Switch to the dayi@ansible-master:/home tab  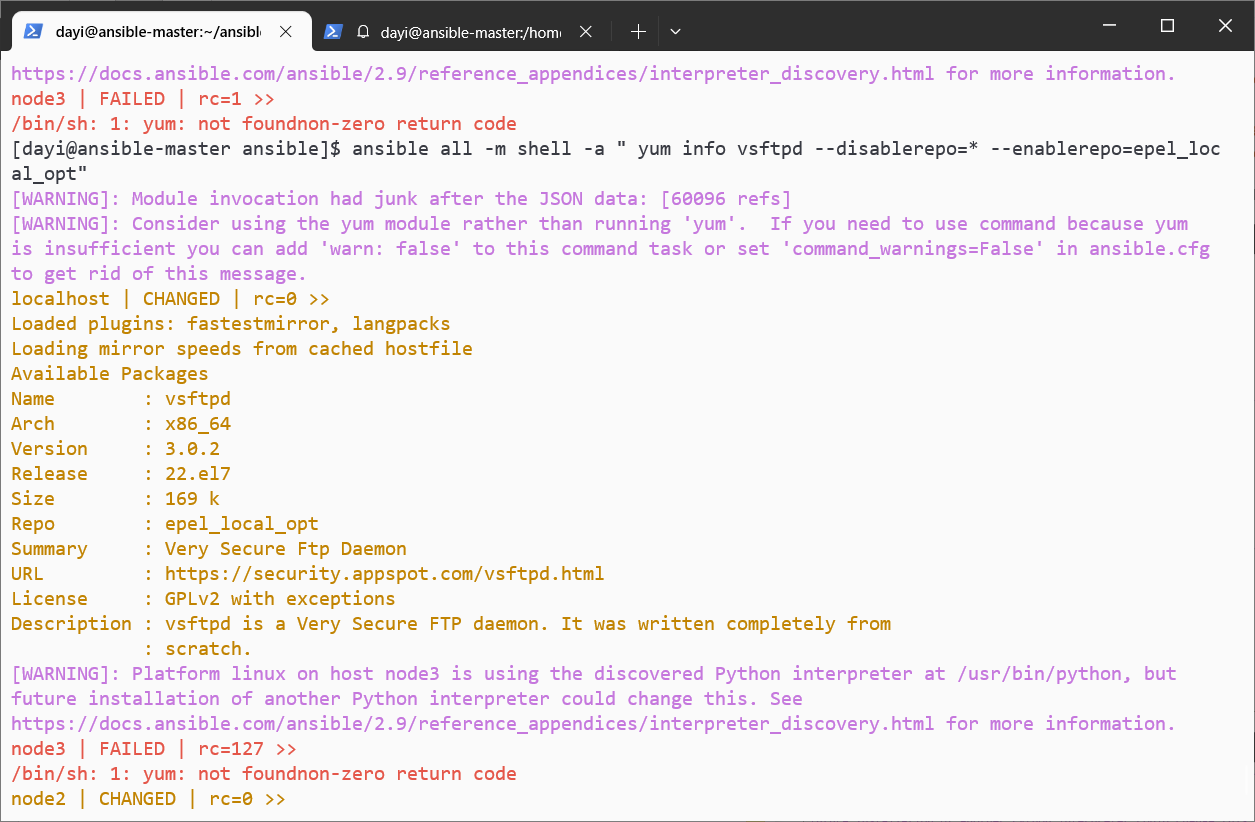460,32
